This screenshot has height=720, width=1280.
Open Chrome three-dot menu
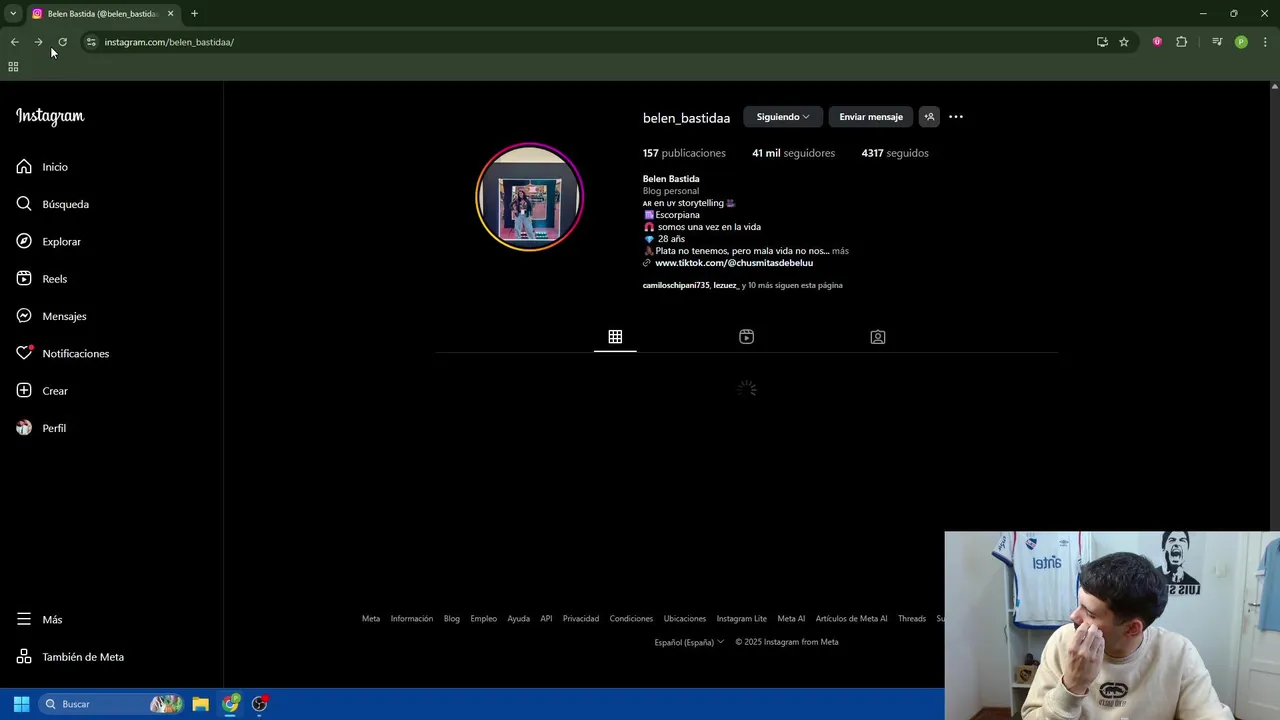(1265, 42)
